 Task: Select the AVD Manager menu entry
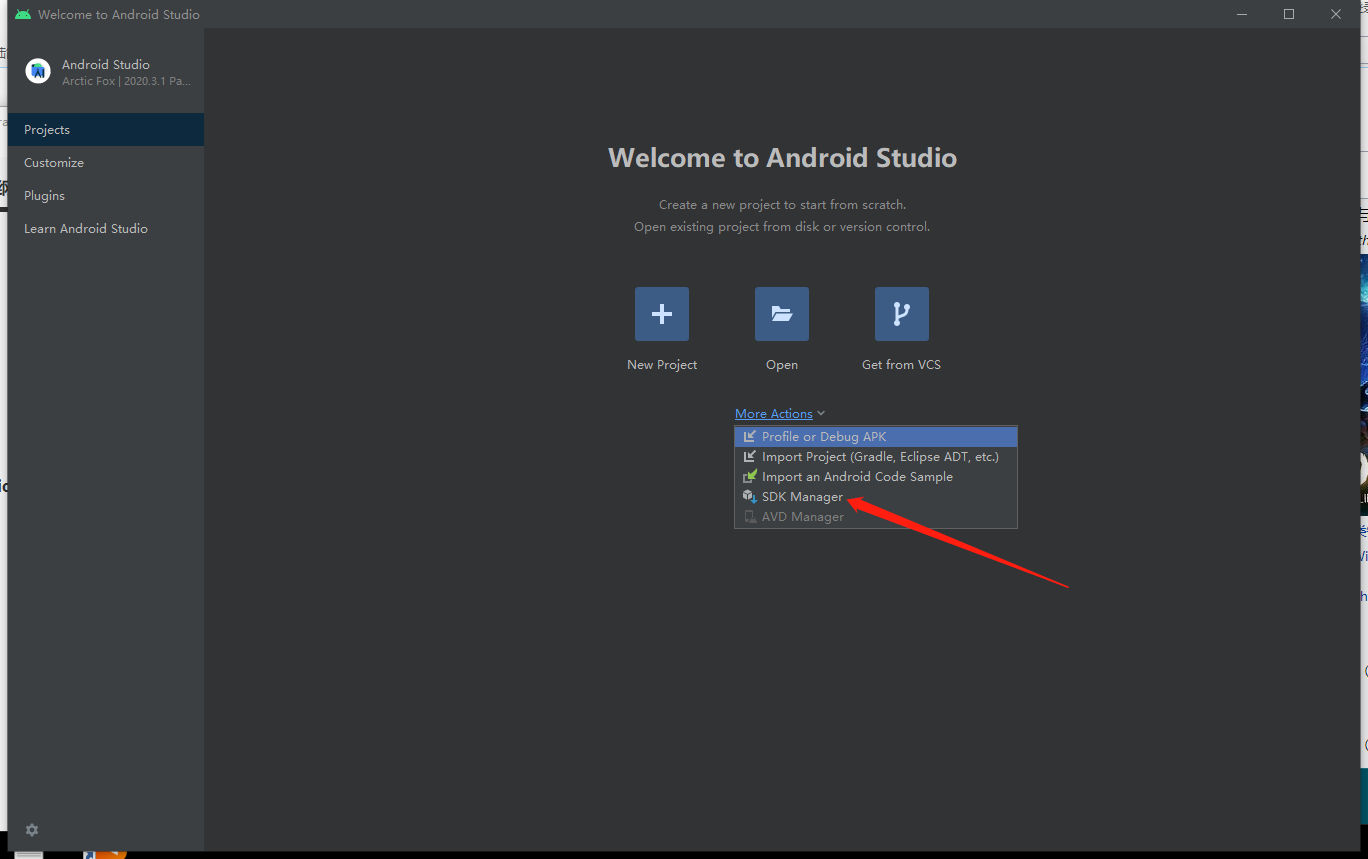[876, 517]
